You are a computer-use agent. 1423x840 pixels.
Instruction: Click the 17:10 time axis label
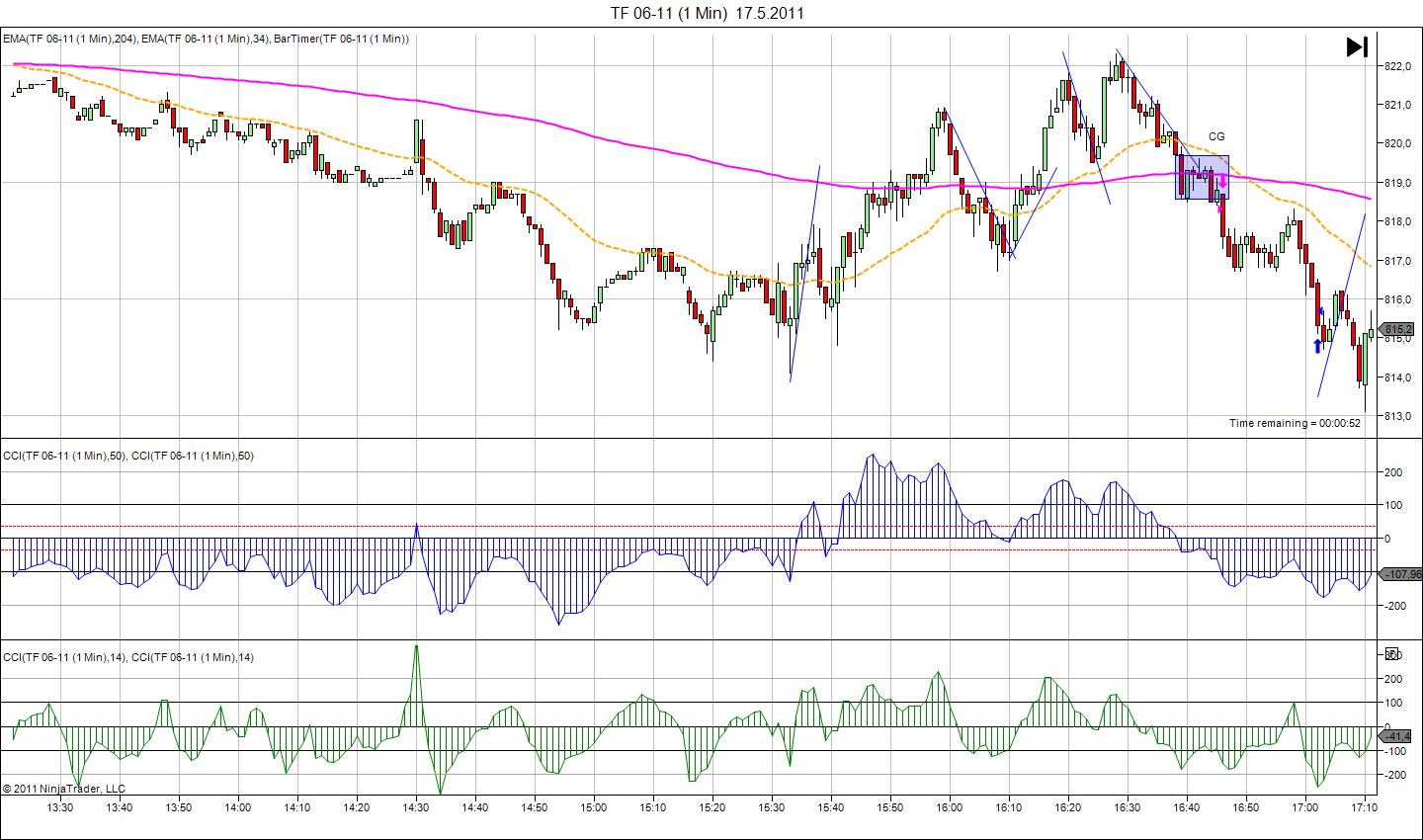1365,806
